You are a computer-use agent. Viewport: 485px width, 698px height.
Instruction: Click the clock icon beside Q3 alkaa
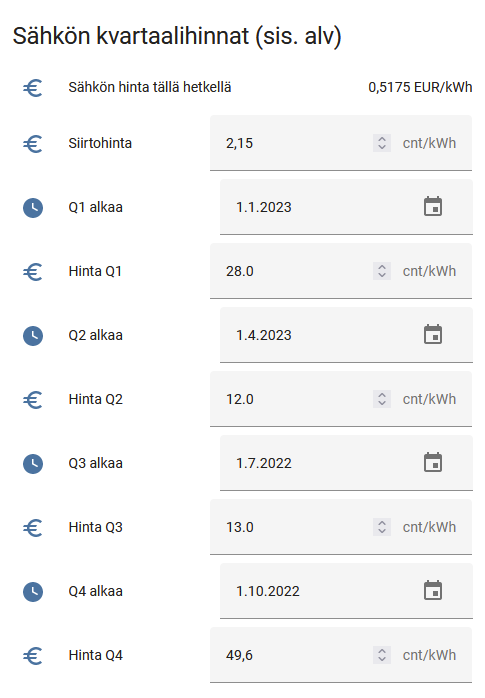click(x=33, y=463)
